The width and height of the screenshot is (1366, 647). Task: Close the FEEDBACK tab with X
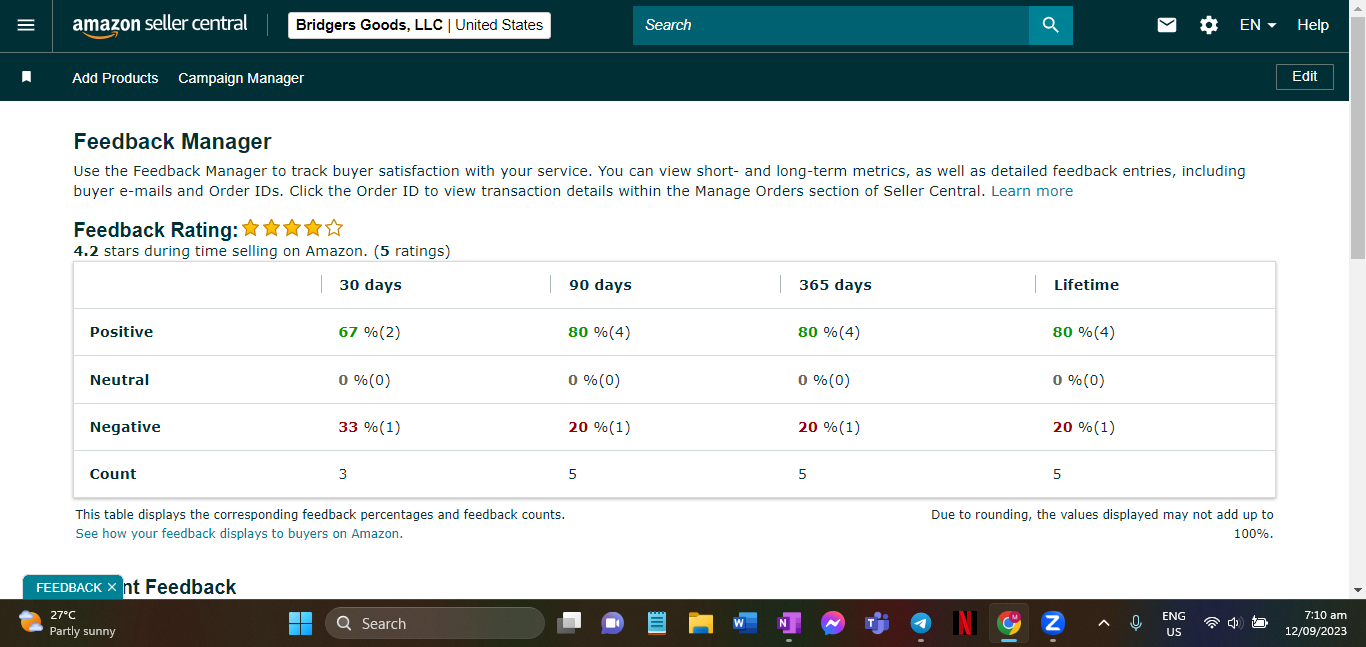click(112, 587)
